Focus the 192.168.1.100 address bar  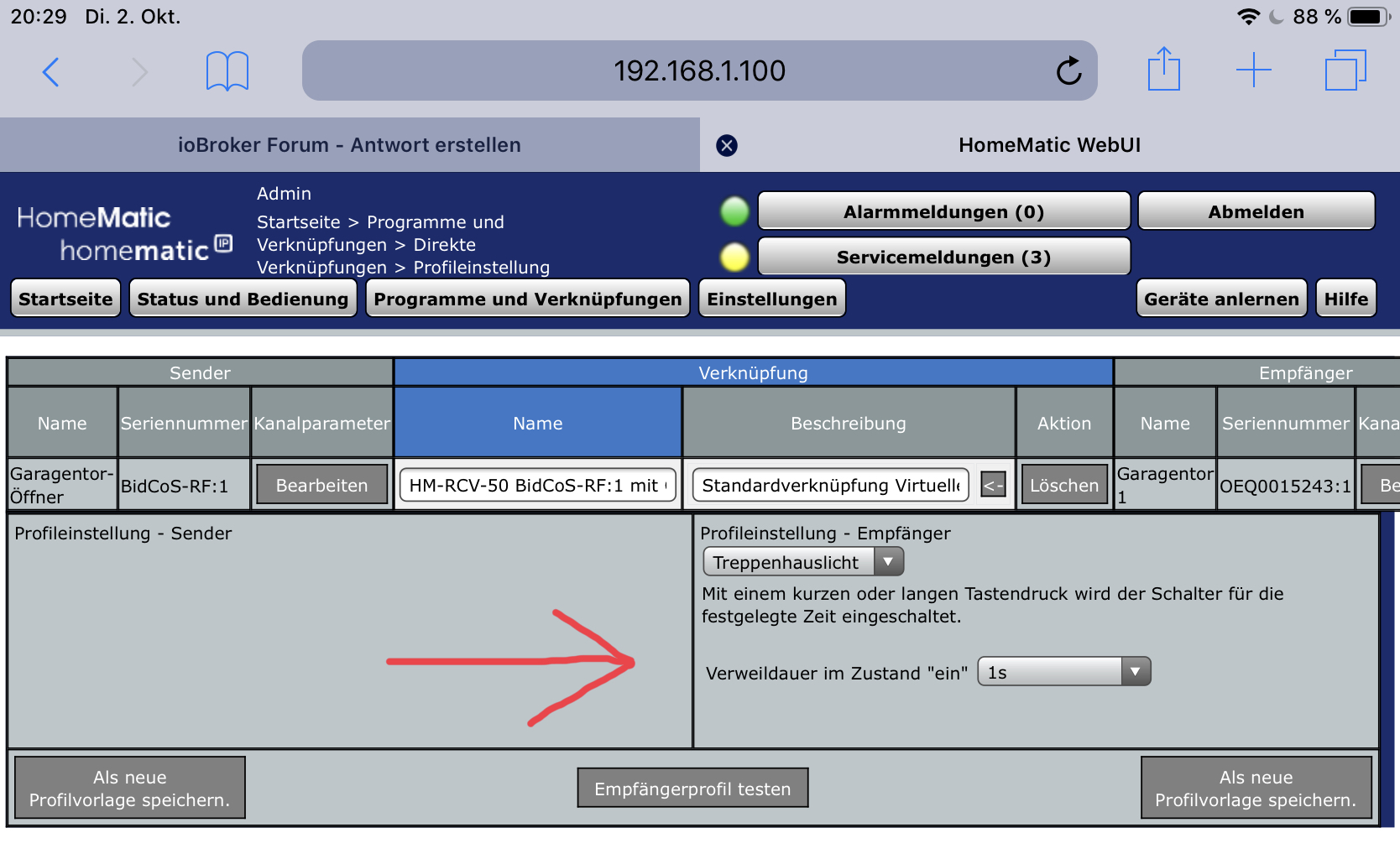pos(699,70)
